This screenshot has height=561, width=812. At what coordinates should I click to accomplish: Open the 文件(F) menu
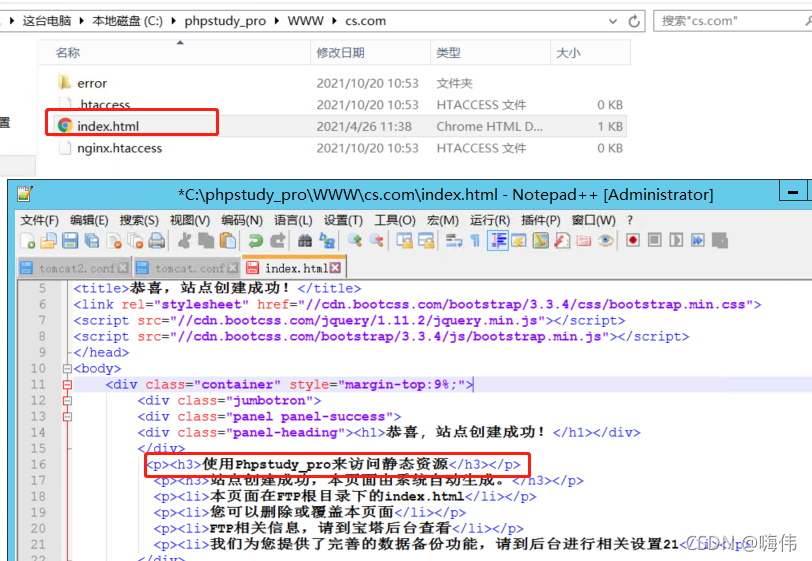click(40, 221)
